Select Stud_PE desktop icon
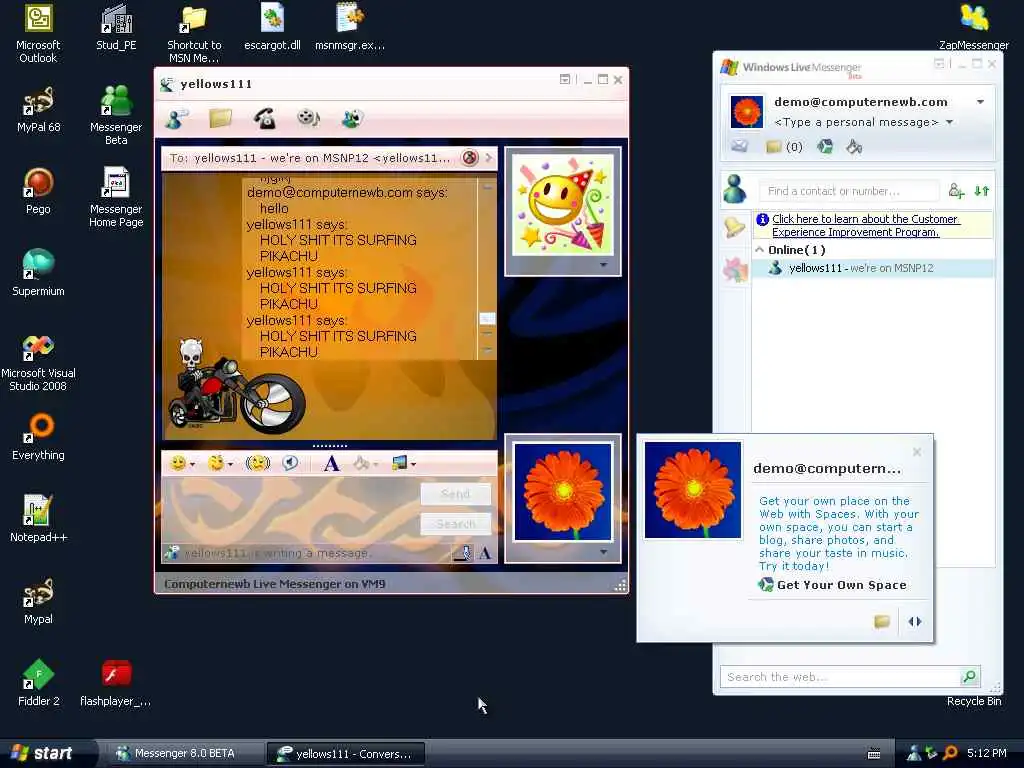Viewport: 1024px width, 768px height. point(116,27)
